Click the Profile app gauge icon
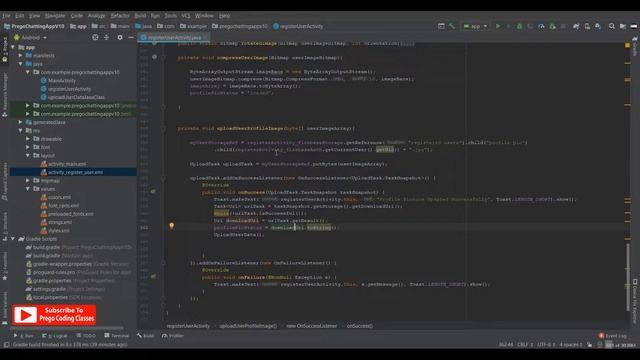Image resolution: width=640 pixels, height=360 pixels. tap(541, 26)
